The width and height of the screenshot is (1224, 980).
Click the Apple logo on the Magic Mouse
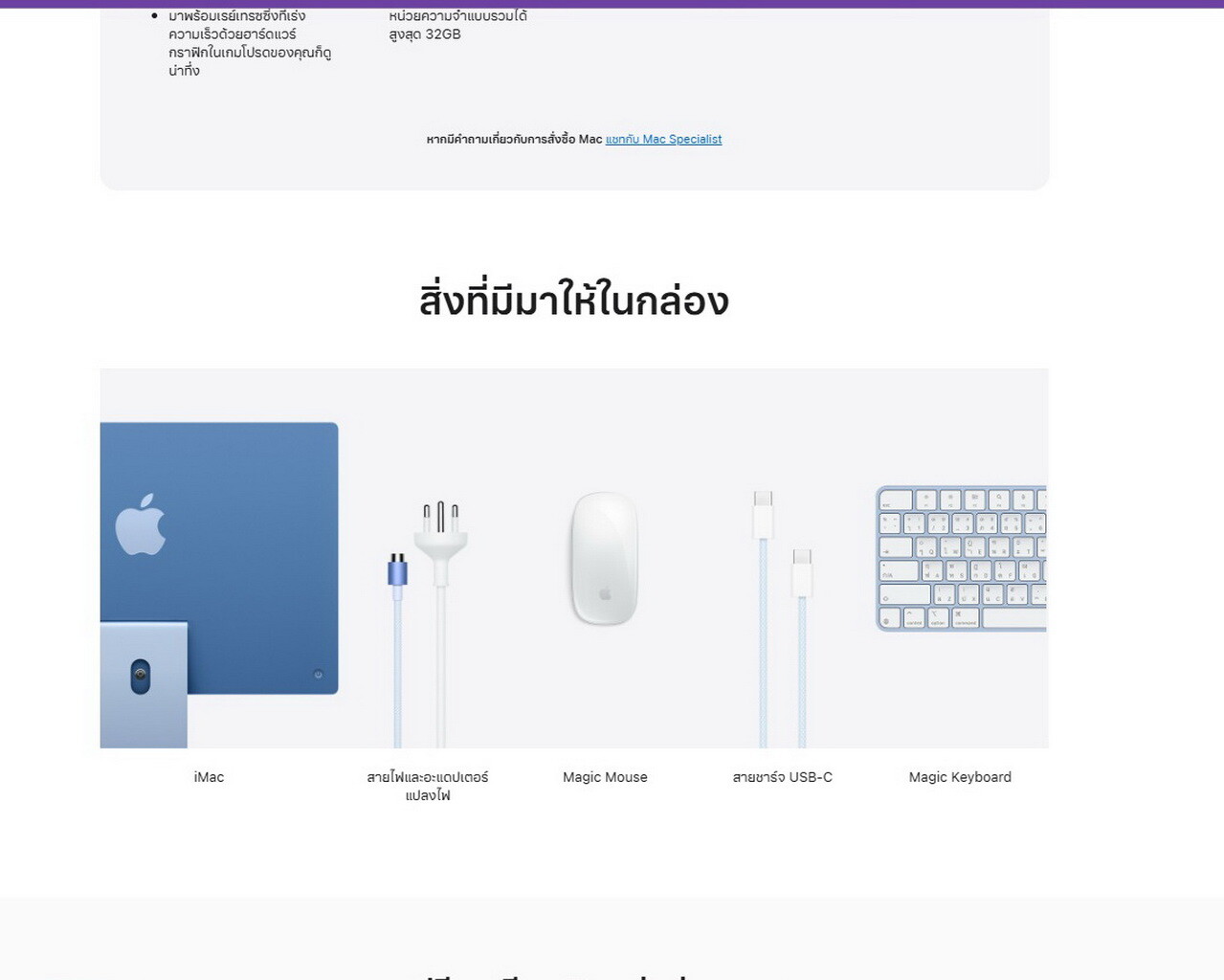point(605,594)
